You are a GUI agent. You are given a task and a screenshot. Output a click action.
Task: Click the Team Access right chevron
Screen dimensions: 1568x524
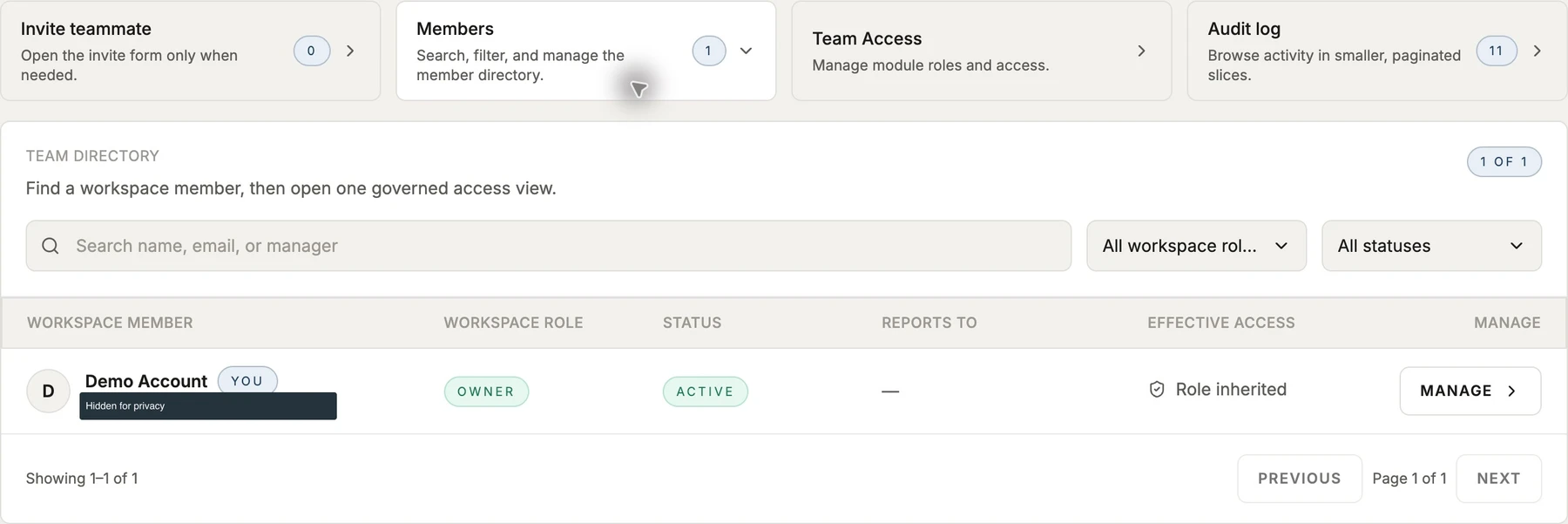tap(1141, 51)
